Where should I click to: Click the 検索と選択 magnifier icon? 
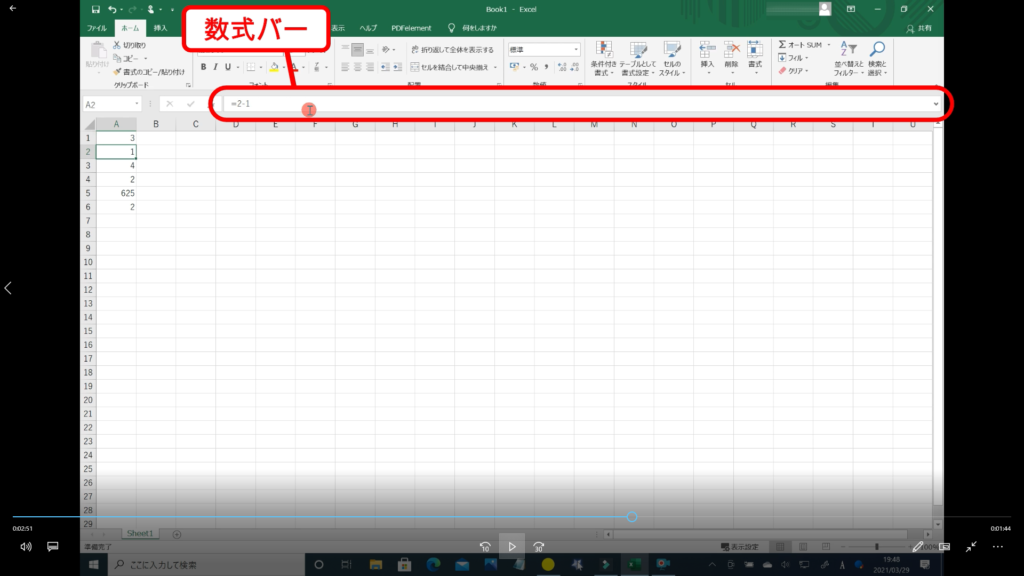(876, 49)
